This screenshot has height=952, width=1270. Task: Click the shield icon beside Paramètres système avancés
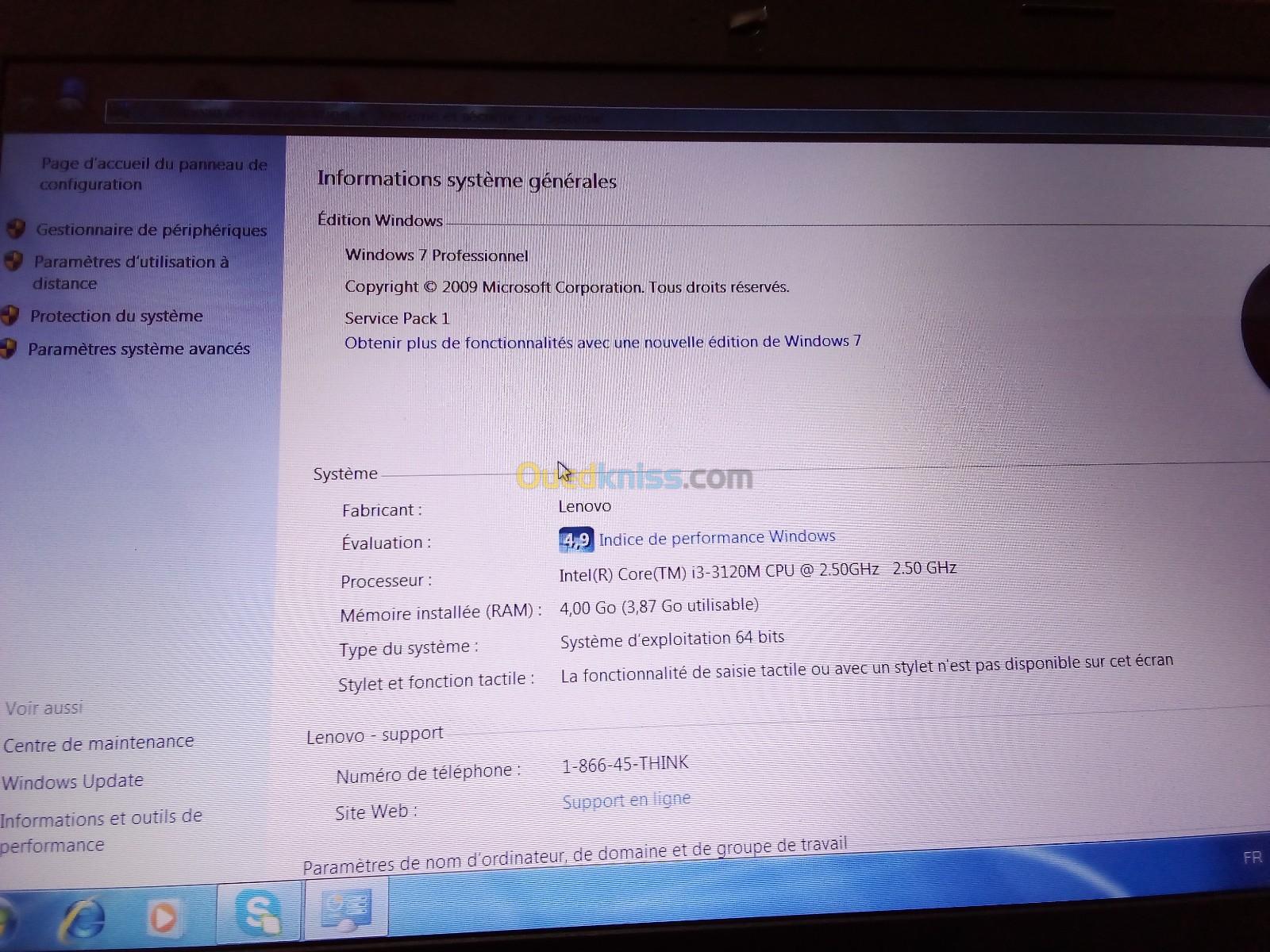[x=8, y=348]
